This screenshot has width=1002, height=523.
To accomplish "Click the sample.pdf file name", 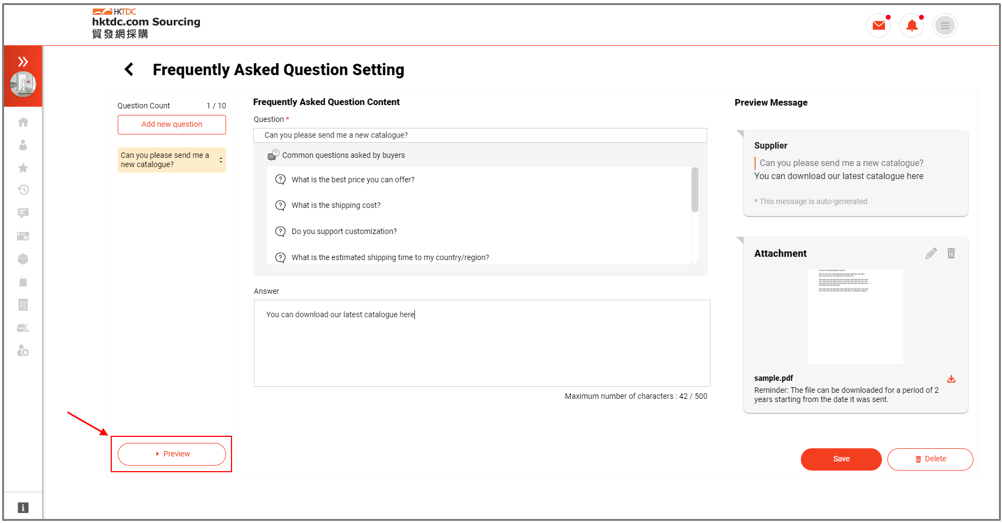I will [773, 378].
